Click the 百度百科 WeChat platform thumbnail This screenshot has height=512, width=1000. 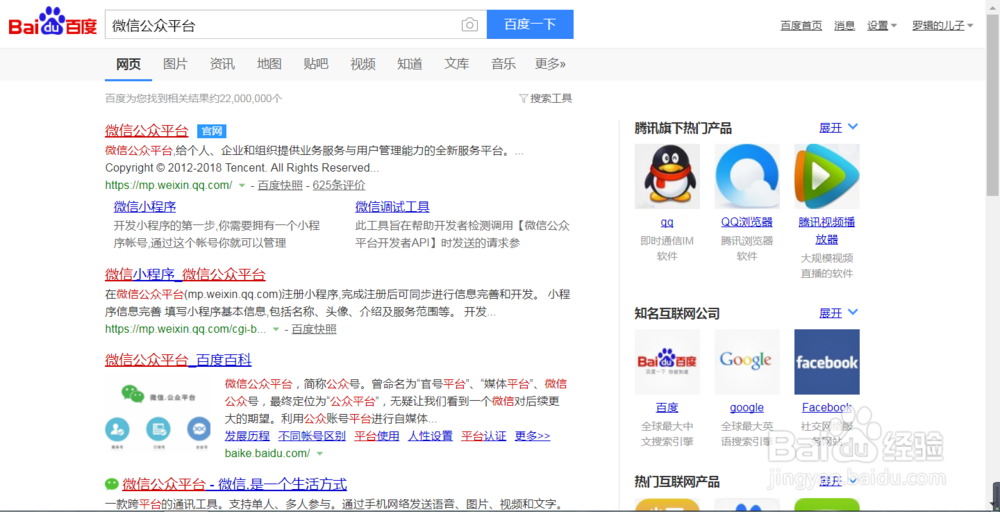point(158,413)
